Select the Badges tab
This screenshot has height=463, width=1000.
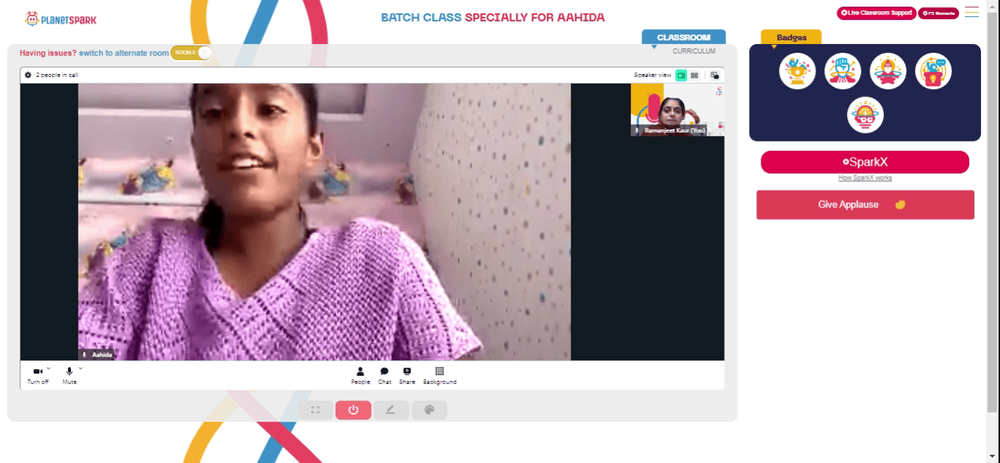(x=791, y=38)
